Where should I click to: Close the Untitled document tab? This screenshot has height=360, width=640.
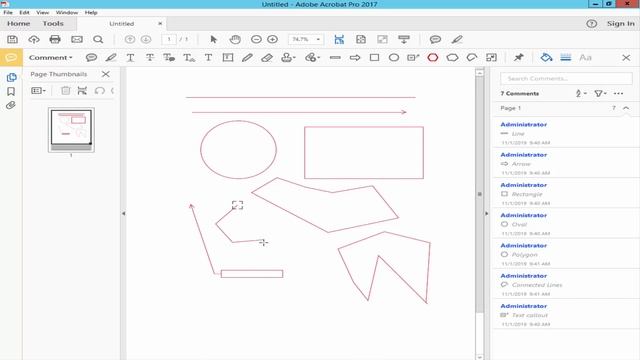(x=160, y=24)
